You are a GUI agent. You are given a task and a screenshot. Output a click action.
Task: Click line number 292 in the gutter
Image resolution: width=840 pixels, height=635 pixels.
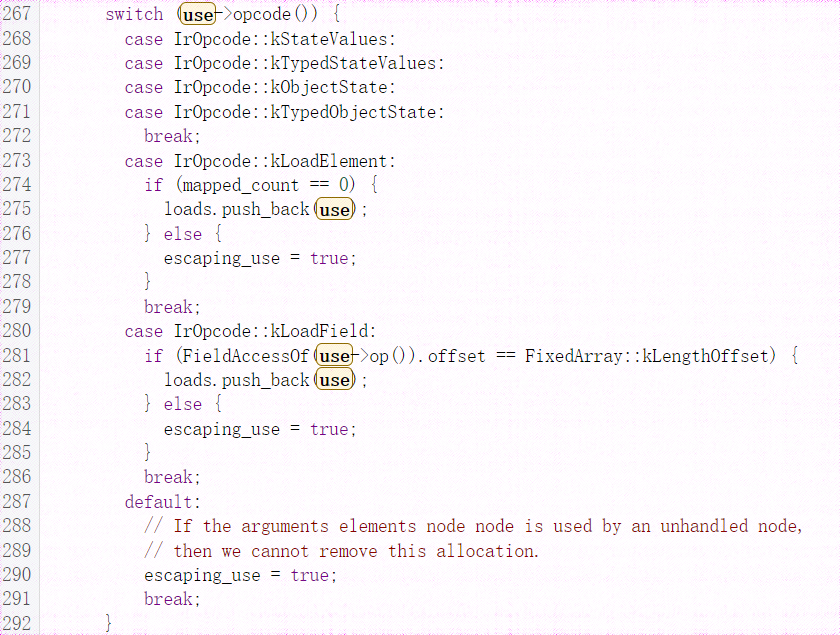17,623
